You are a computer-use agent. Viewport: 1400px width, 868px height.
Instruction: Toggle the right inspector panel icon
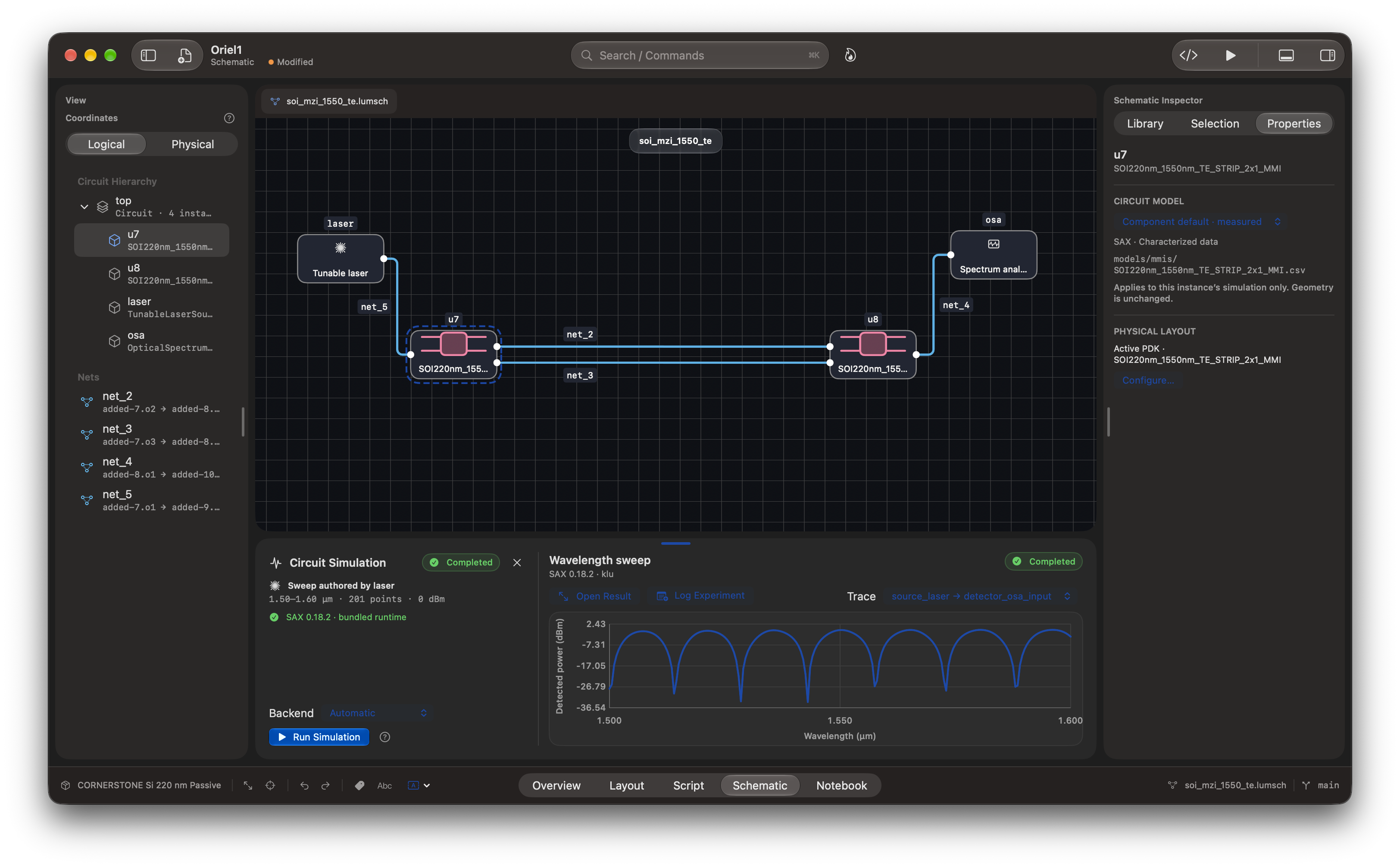tap(1327, 55)
